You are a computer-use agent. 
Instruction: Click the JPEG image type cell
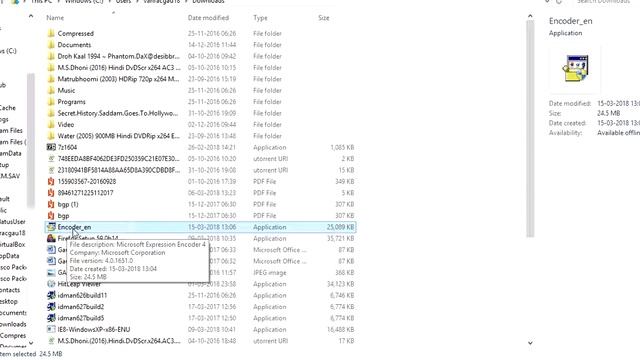tap(269, 273)
